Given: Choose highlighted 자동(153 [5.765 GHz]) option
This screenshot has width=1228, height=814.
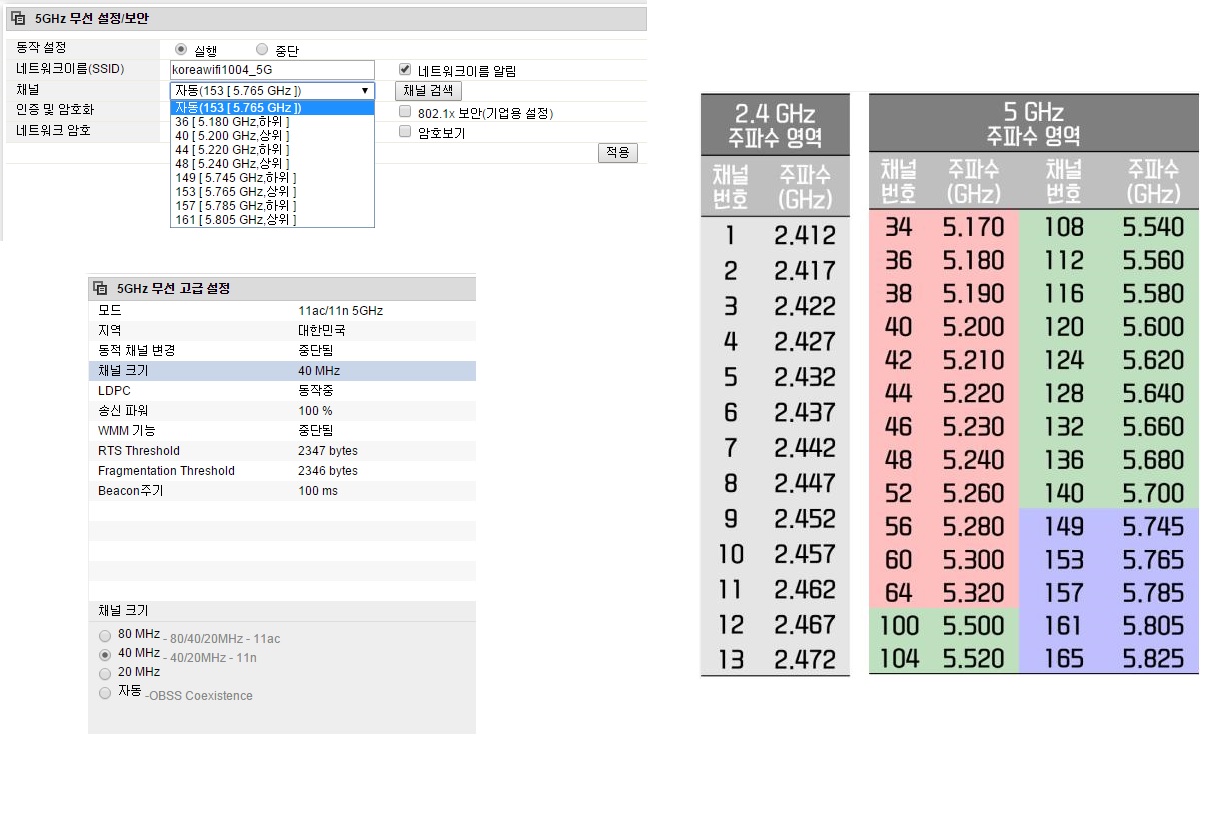Looking at the screenshot, I should (x=272, y=107).
